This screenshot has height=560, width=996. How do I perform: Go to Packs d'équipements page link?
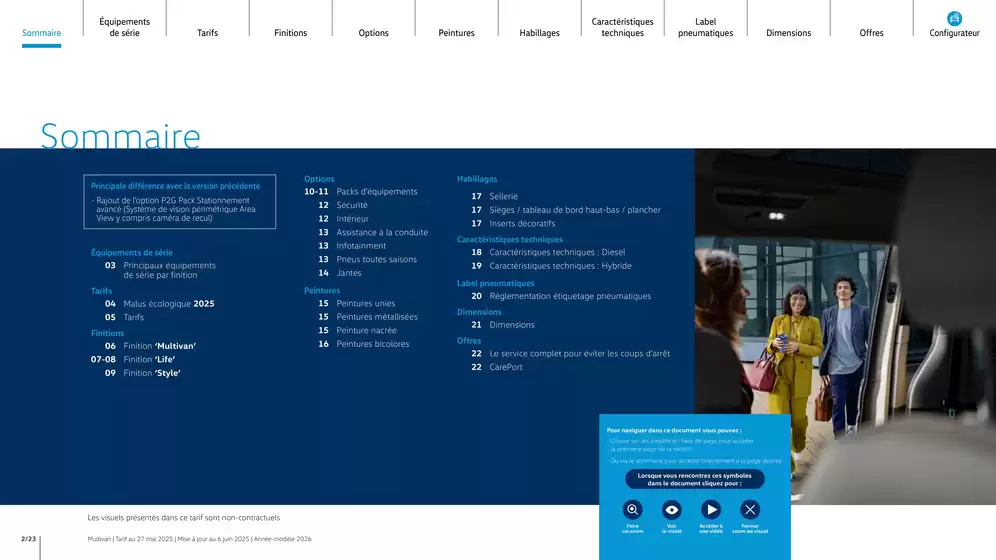[x=376, y=192]
